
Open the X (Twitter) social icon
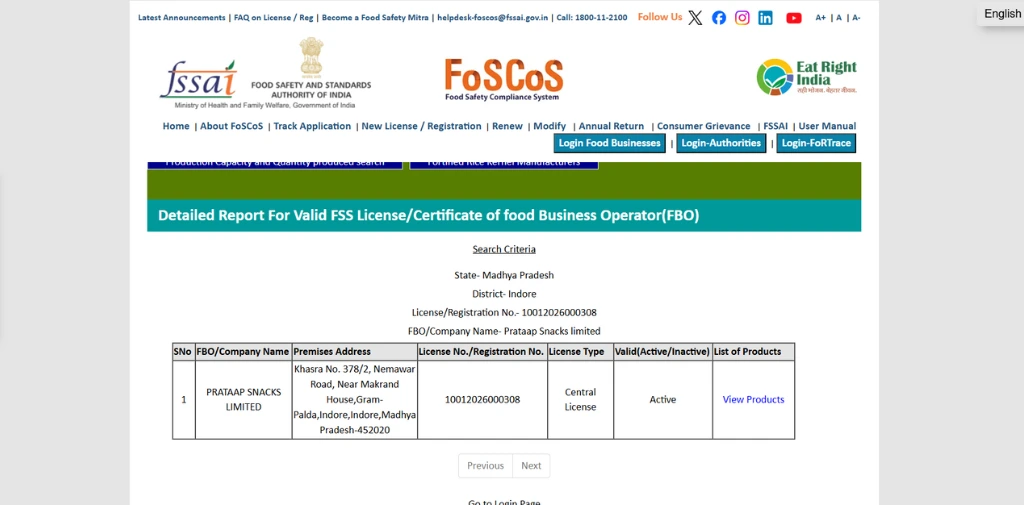(696, 18)
